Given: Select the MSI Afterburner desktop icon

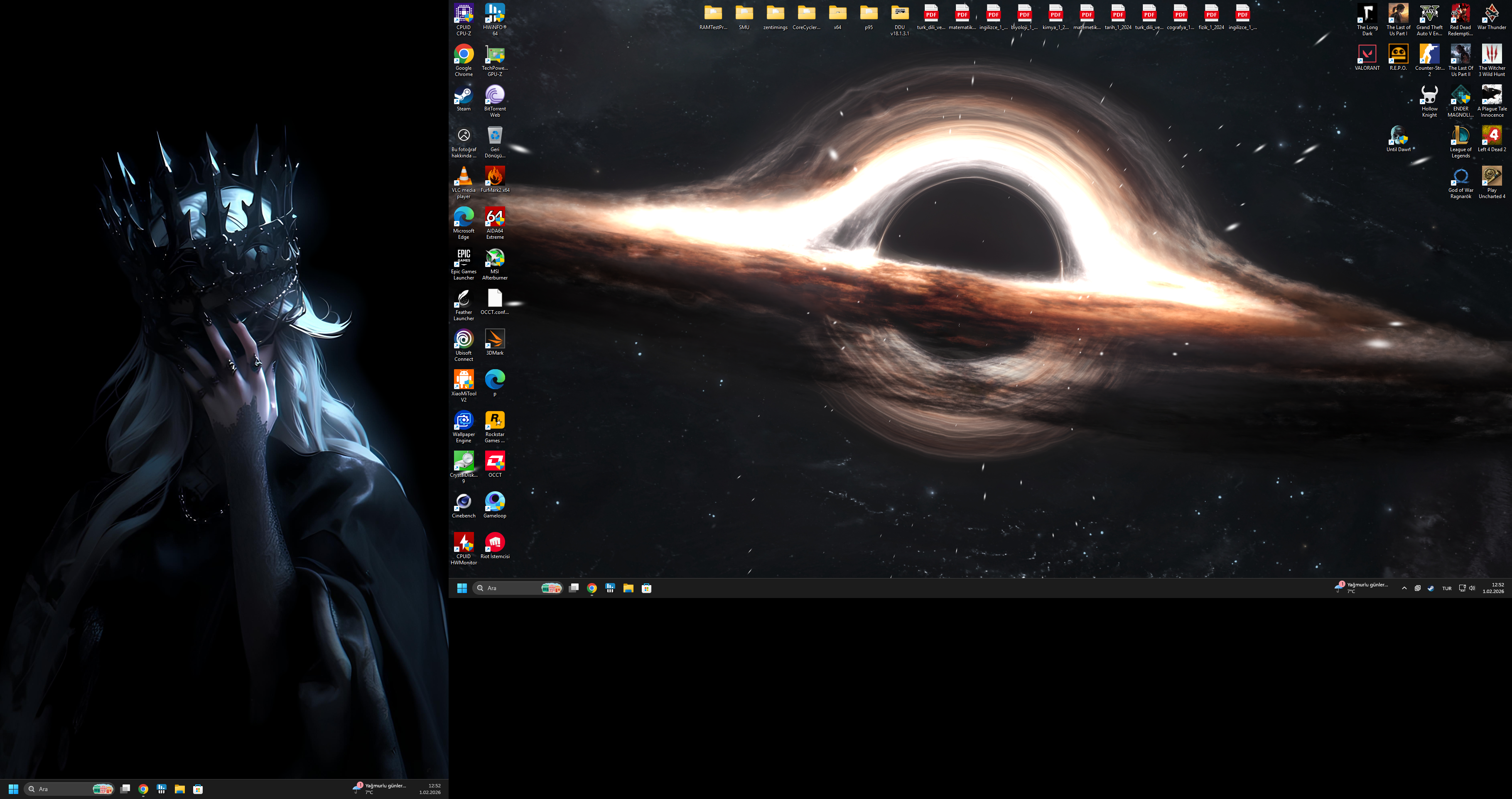Looking at the screenshot, I should point(495,264).
